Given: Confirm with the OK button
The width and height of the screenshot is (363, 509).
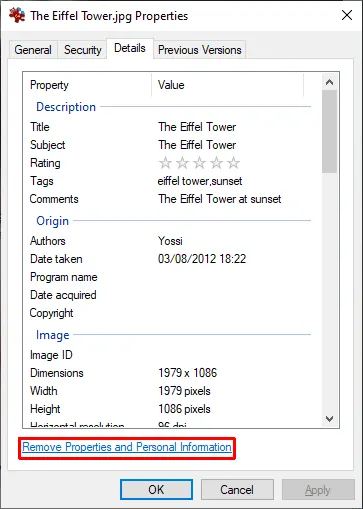Looking at the screenshot, I should (156, 490).
